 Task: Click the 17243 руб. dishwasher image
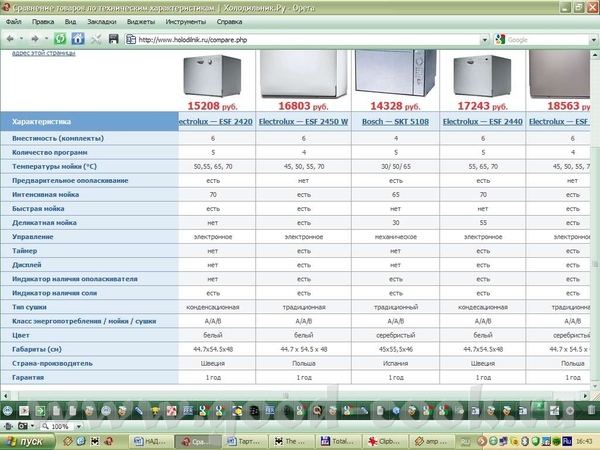483,76
